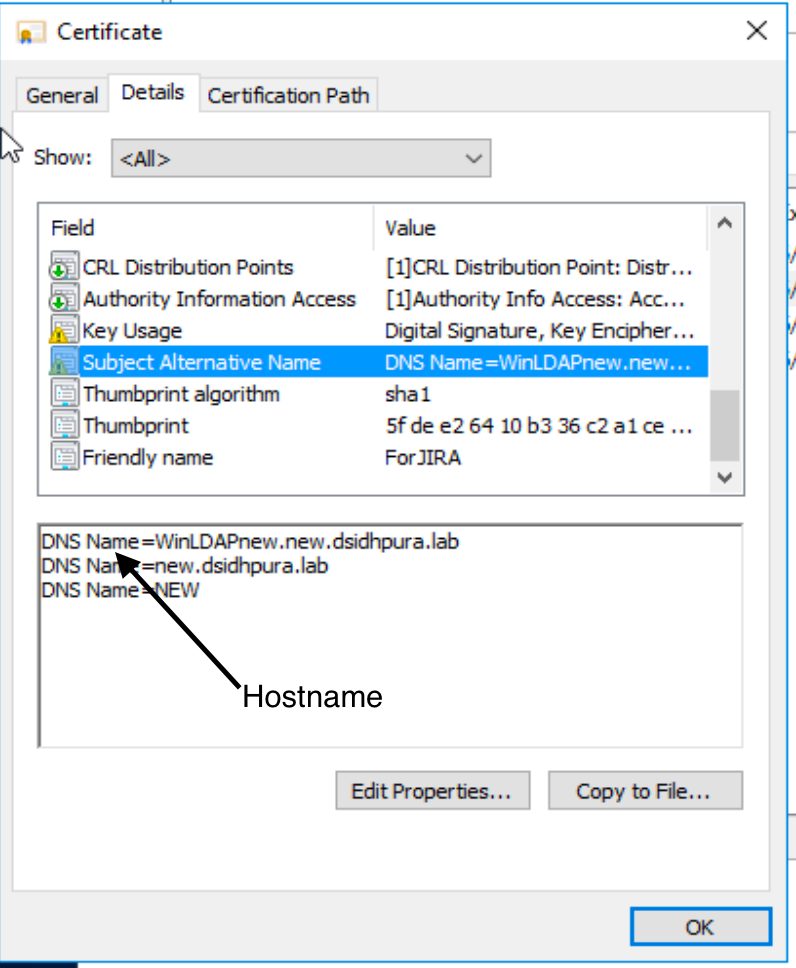This screenshot has width=796, height=968.
Task: Click the [1]CRL Distribution Point value
Action: pos(538,267)
